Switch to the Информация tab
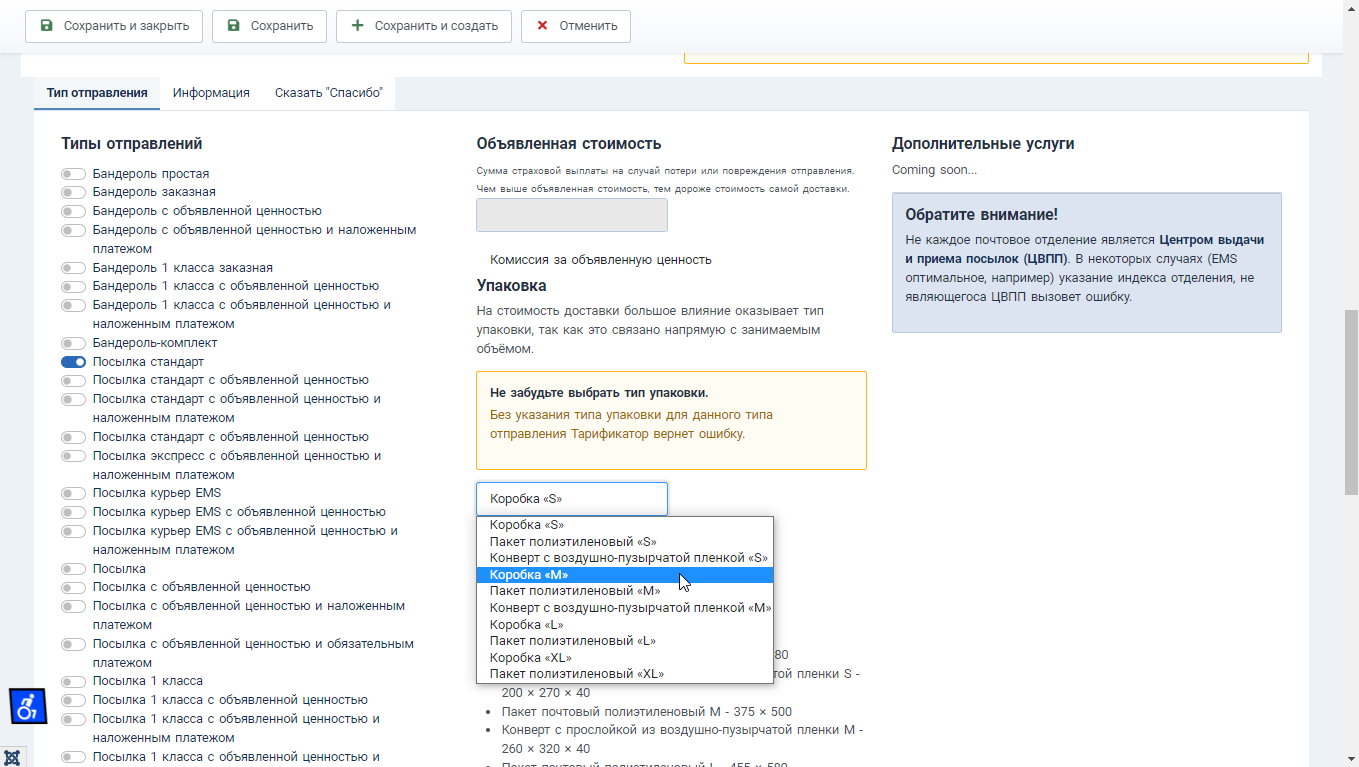Image resolution: width=1359 pixels, height=767 pixels. [211, 93]
